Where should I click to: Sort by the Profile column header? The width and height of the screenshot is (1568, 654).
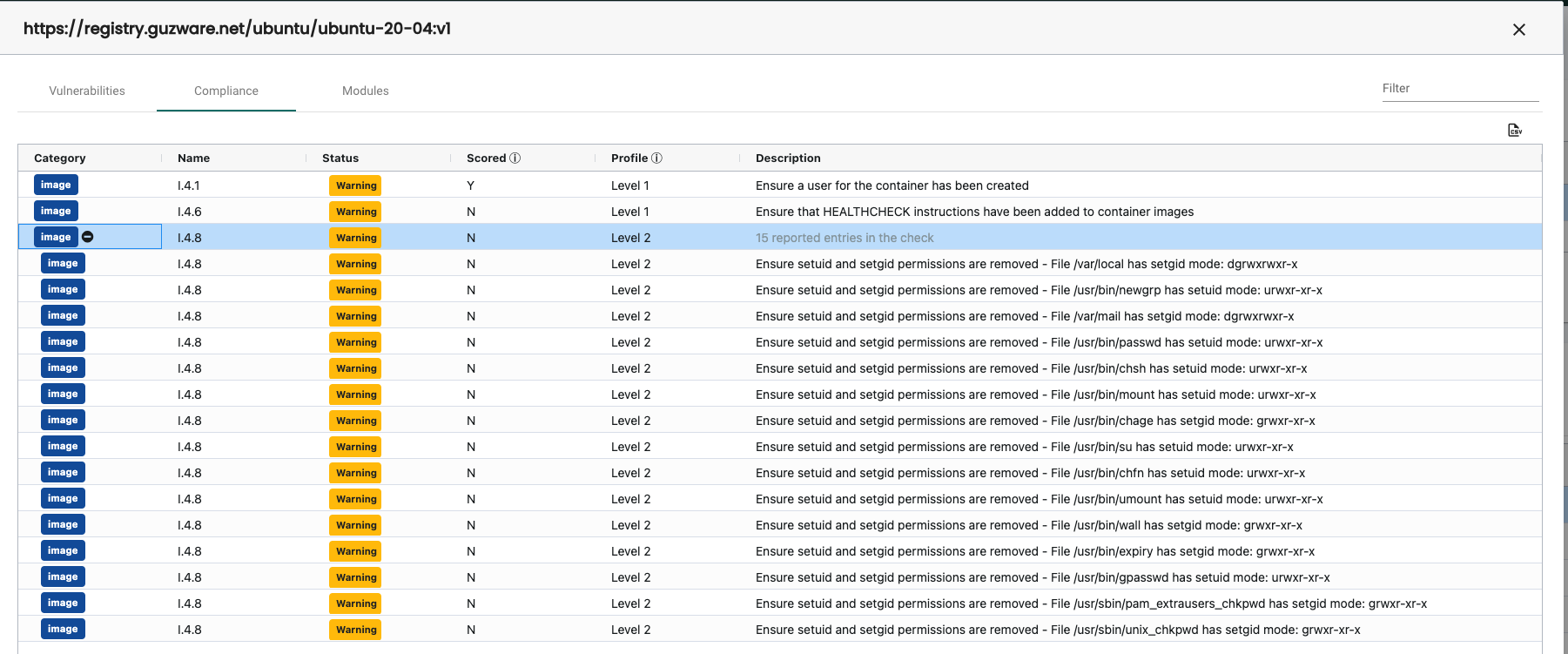pyautogui.click(x=629, y=158)
